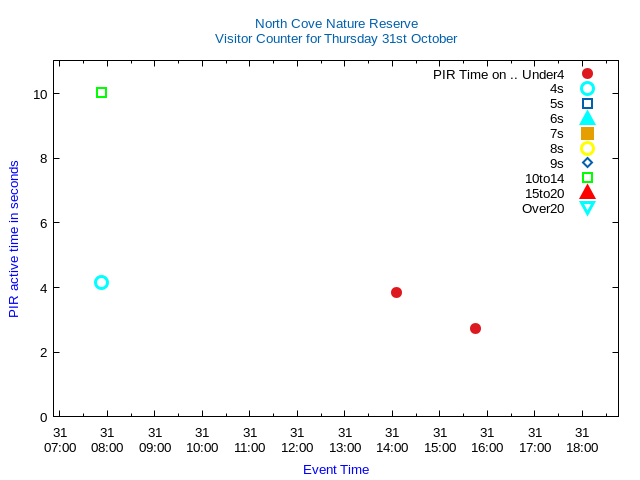The image size is (640, 480).
Task: Click the Event Time axis label
Action: coord(336,470)
